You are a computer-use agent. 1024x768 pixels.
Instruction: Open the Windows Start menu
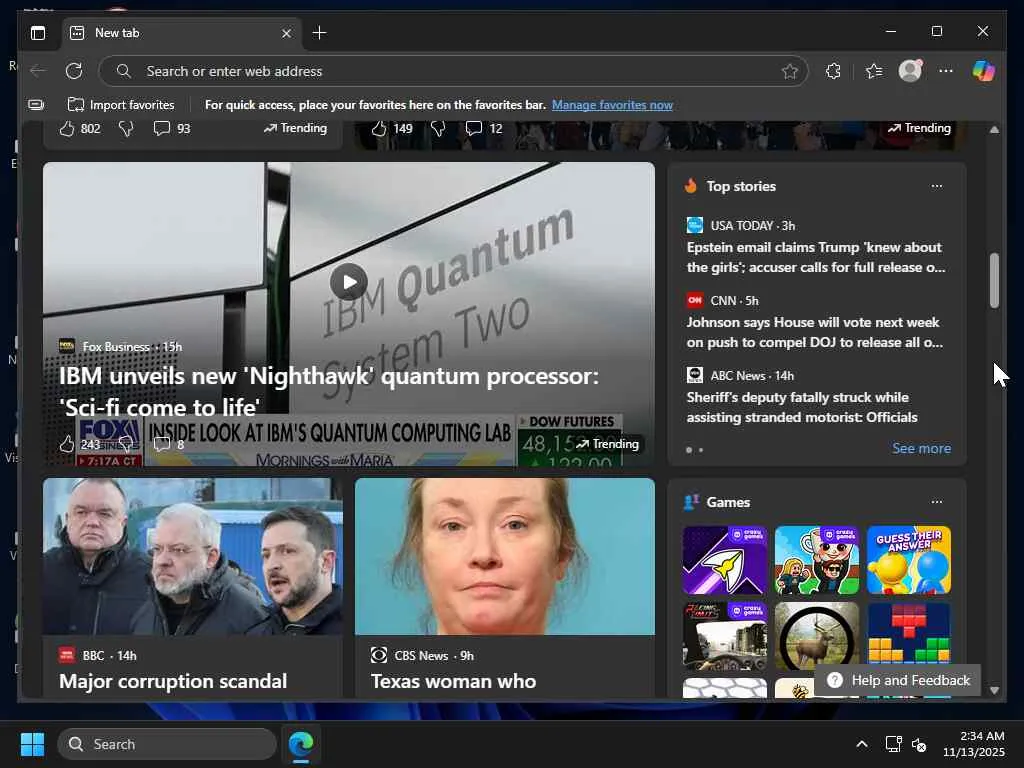click(x=32, y=744)
